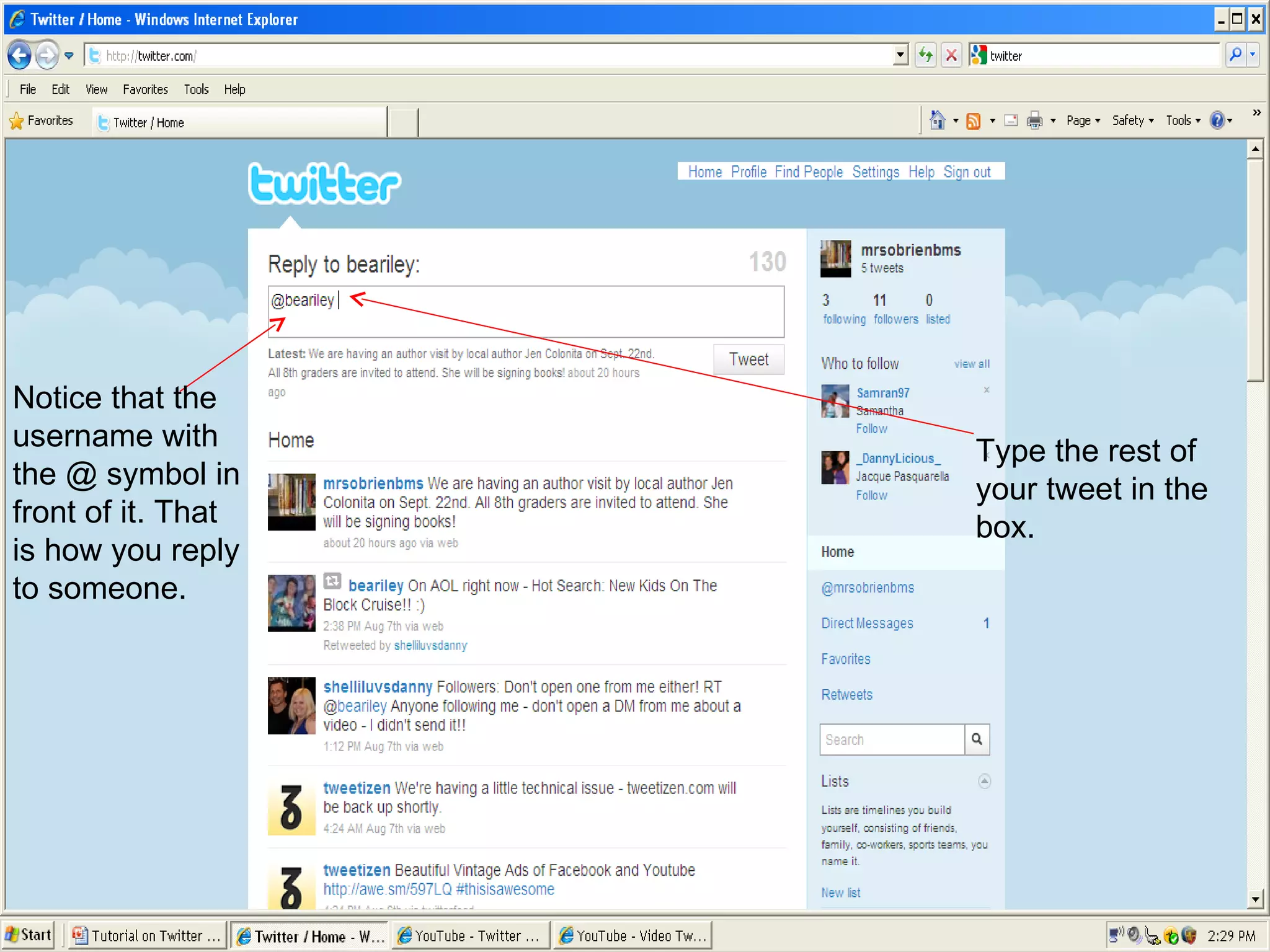The height and width of the screenshot is (952, 1270).
Task: Click inside the reply tweet text box
Action: pos(558,312)
